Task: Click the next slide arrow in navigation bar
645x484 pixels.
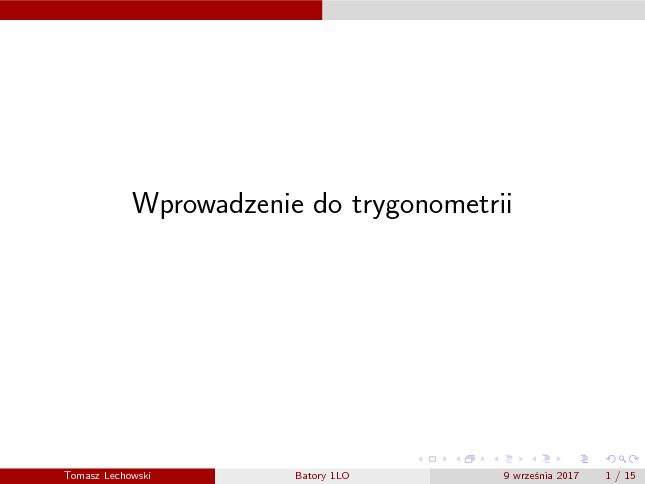Action: coord(445,459)
